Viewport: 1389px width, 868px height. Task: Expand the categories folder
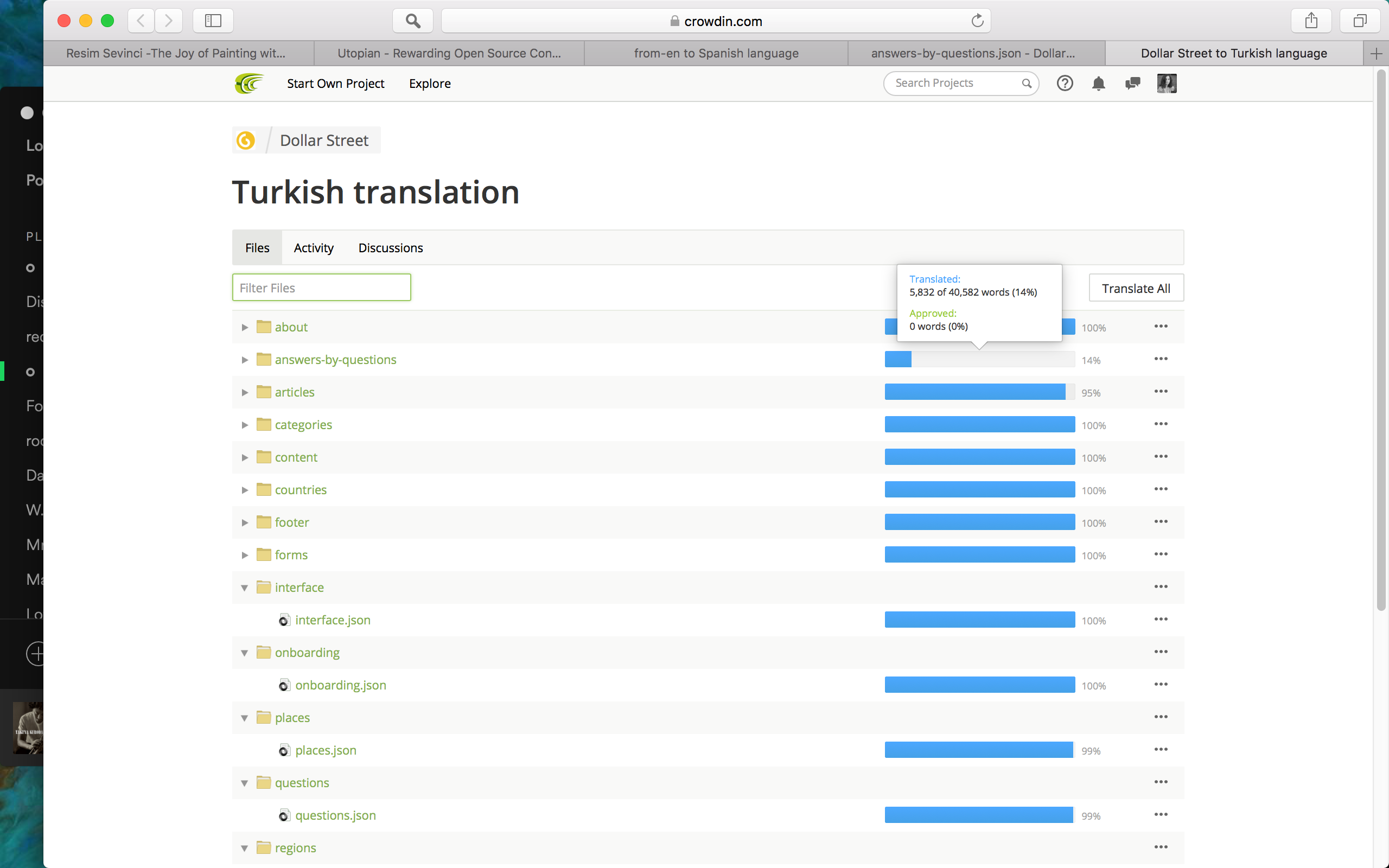(x=245, y=425)
